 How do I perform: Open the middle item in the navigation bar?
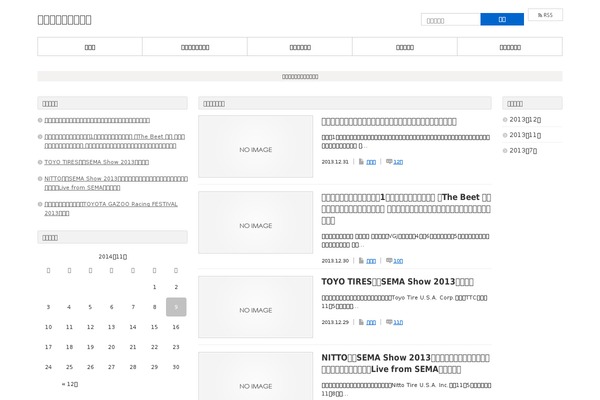point(300,47)
